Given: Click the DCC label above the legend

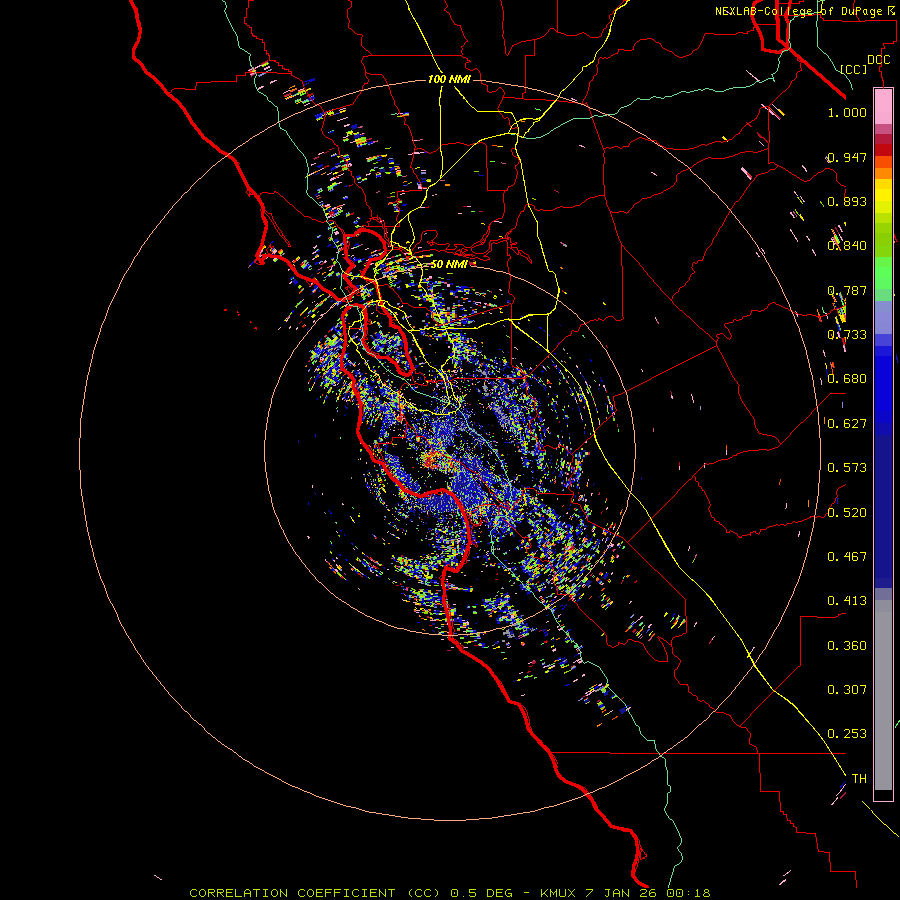Looking at the screenshot, I should [x=878, y=60].
